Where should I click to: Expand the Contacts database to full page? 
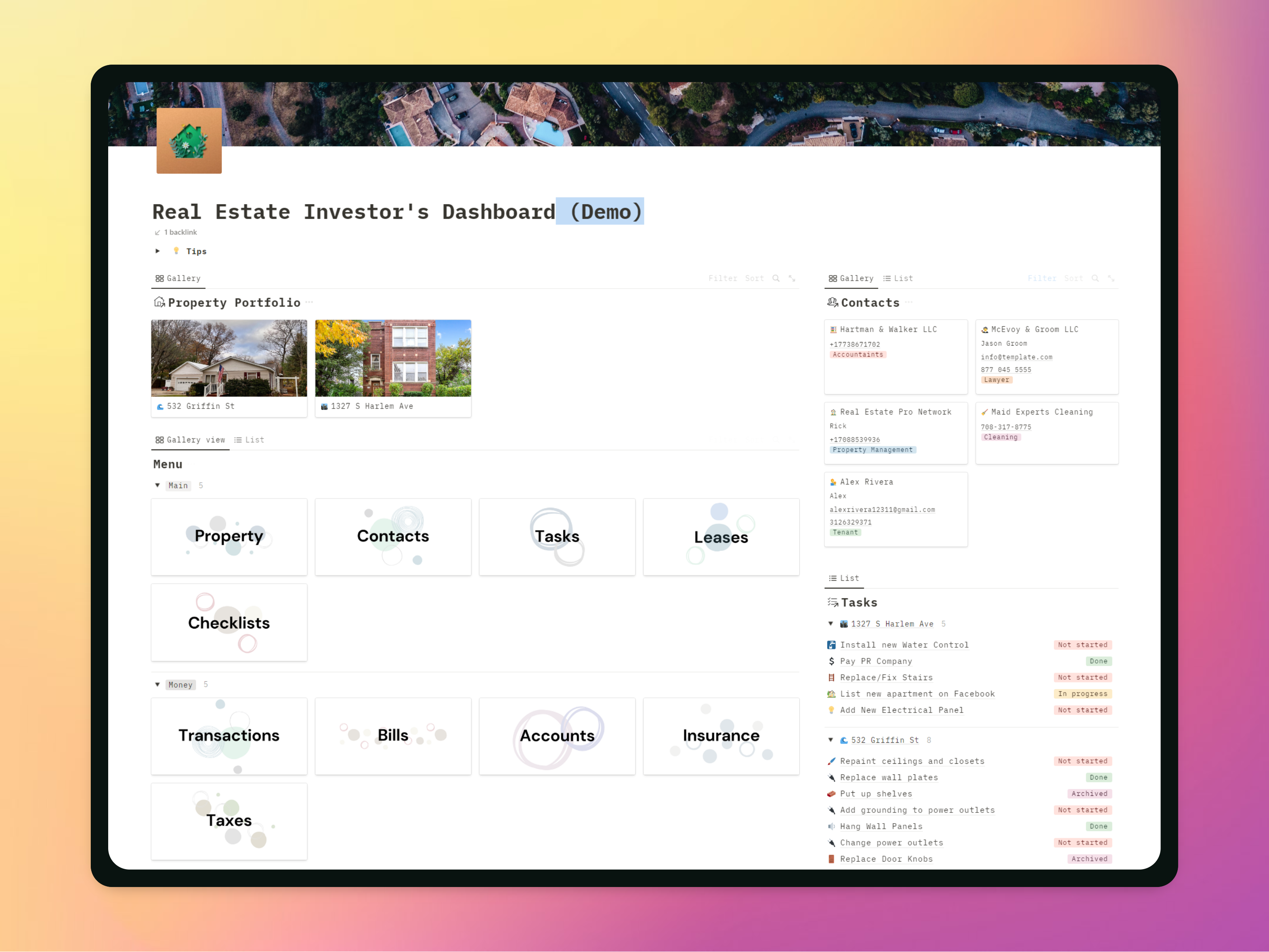click(1110, 278)
